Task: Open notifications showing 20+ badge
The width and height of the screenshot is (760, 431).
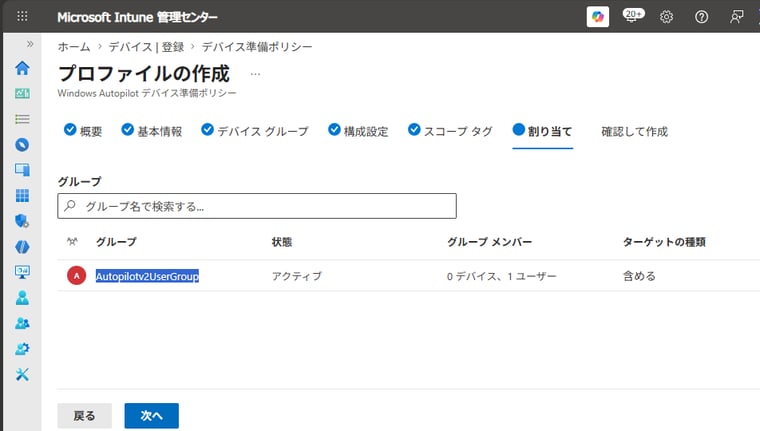Action: click(633, 16)
